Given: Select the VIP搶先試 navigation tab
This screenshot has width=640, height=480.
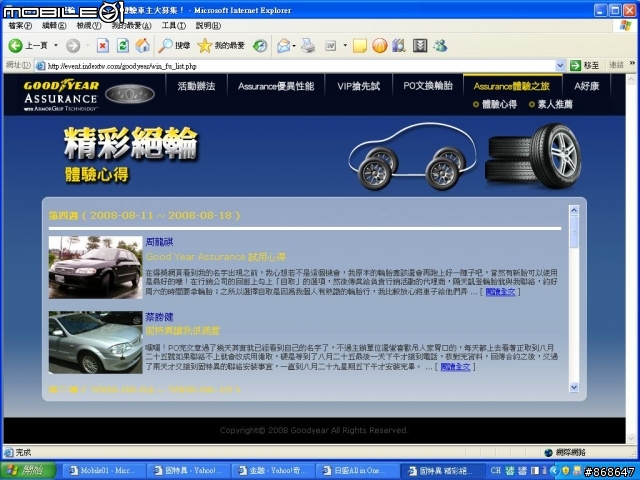Looking at the screenshot, I should [358, 86].
